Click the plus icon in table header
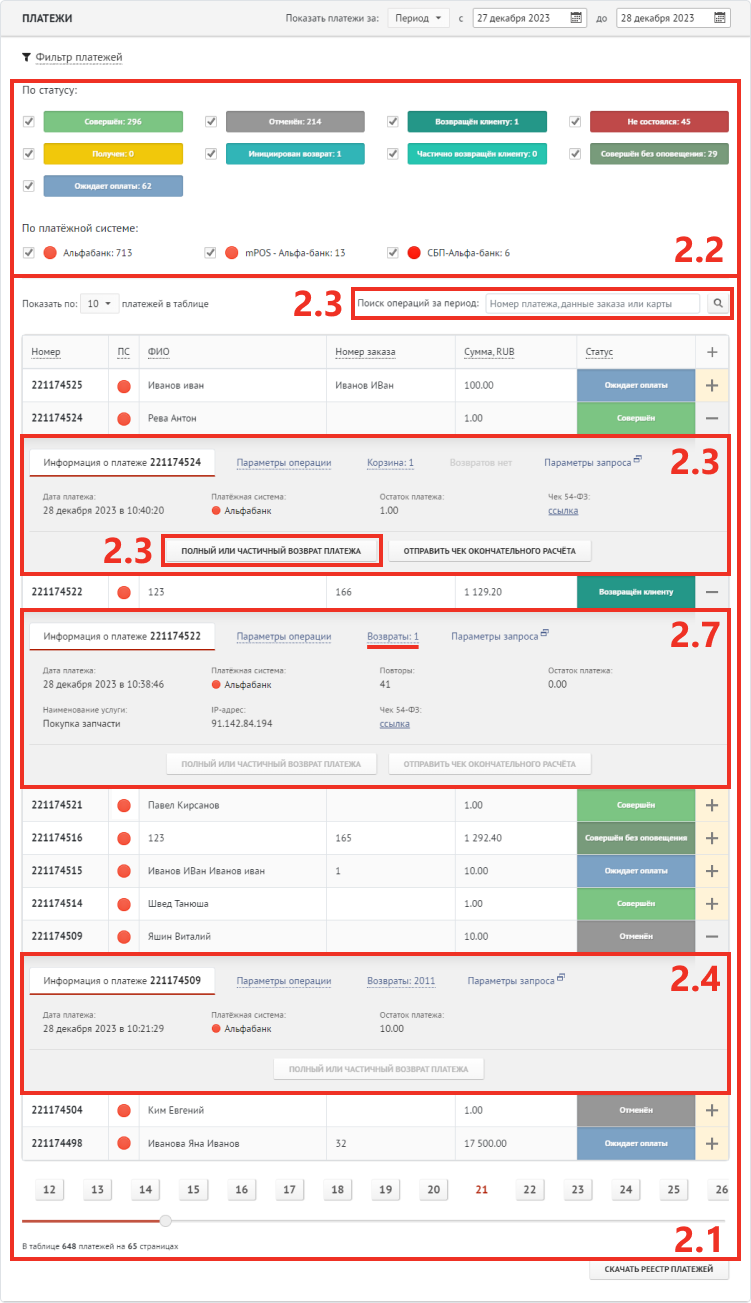The height and width of the screenshot is (1303, 751). 712,352
